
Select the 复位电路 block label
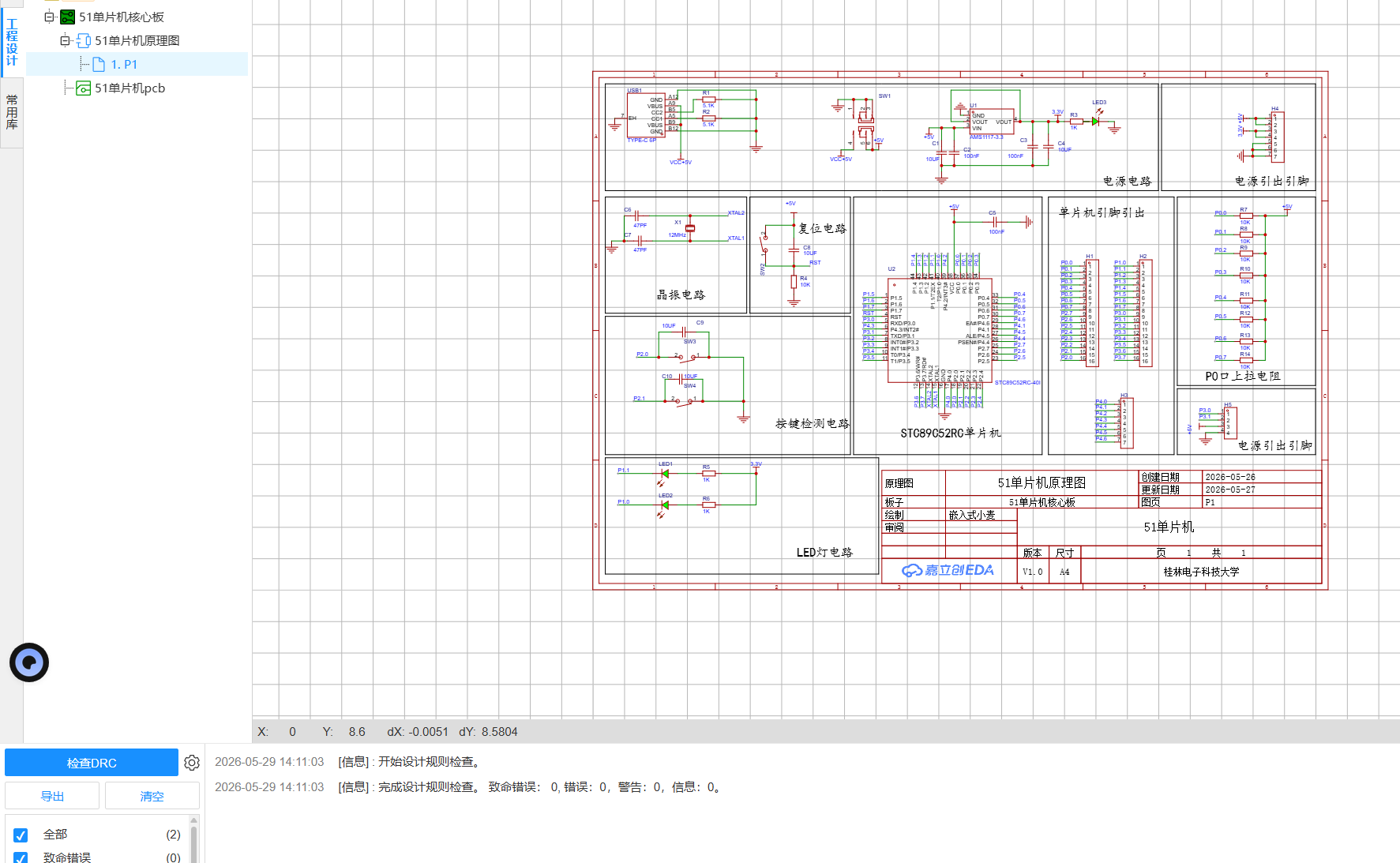(x=822, y=228)
